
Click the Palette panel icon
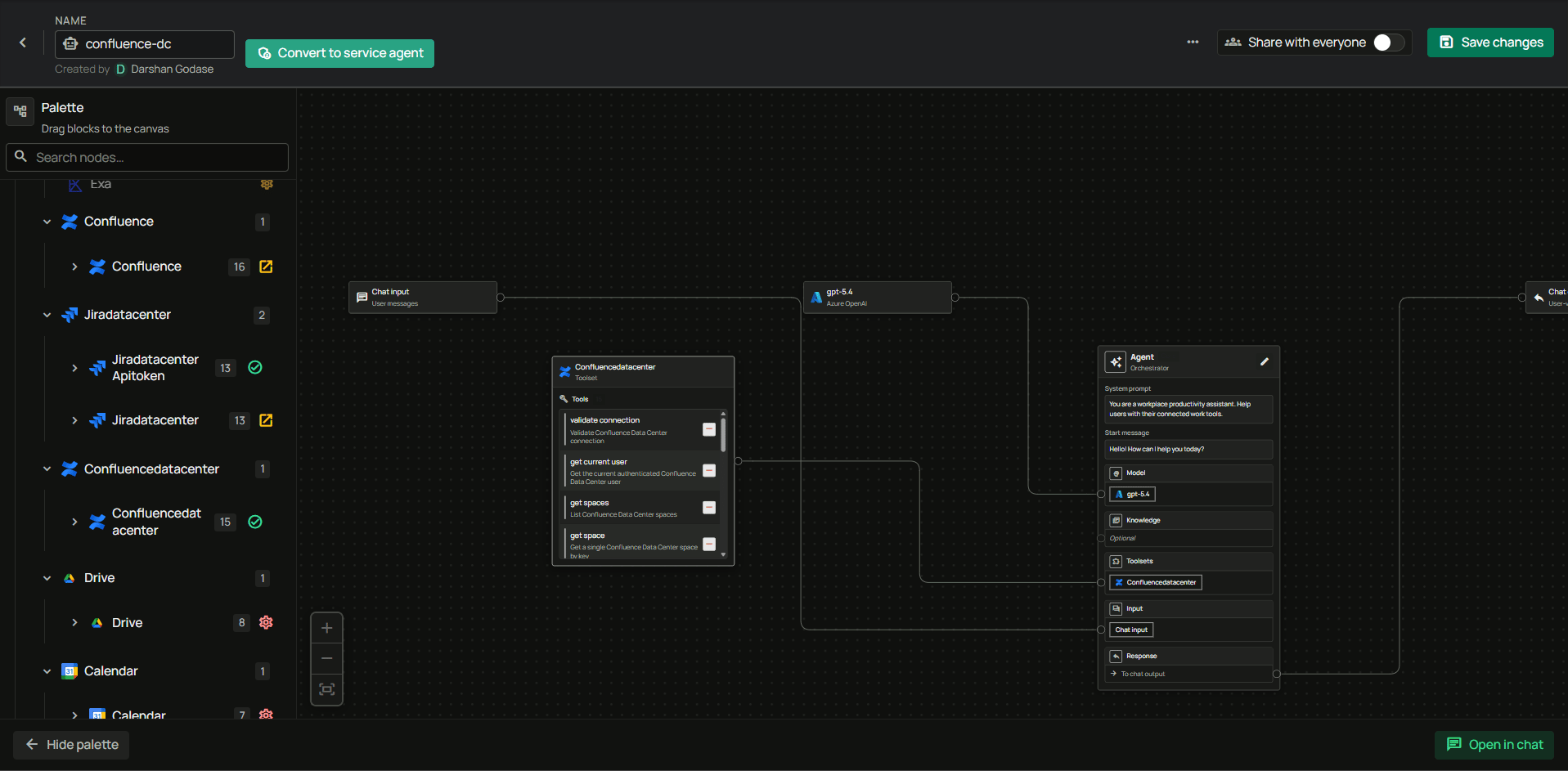tap(20, 111)
